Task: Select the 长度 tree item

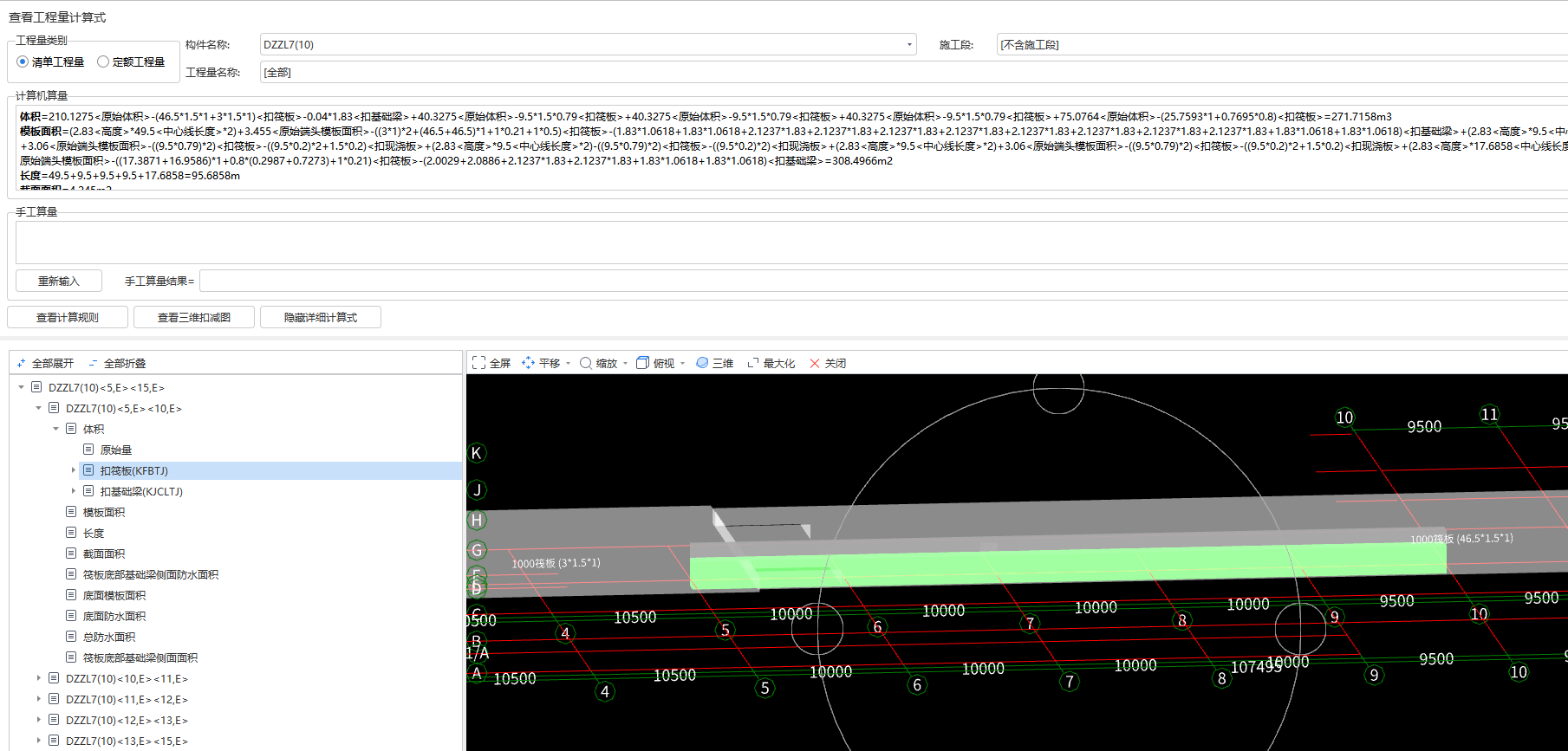Action: (x=94, y=533)
